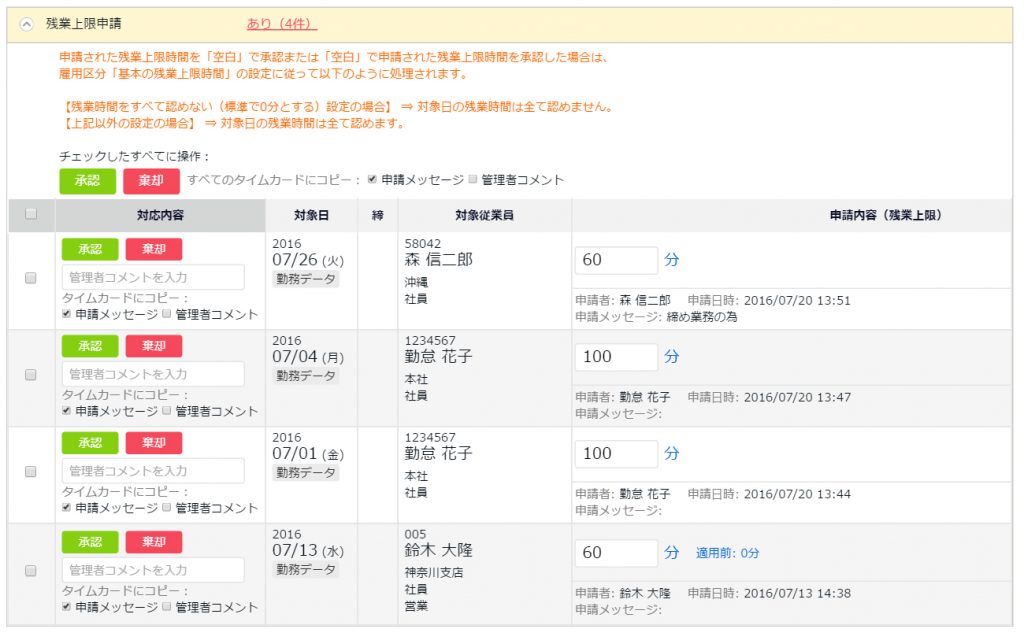Open 勤務データ for the 07/04 row
Screen dimensions: 1024x640
tap(306, 376)
